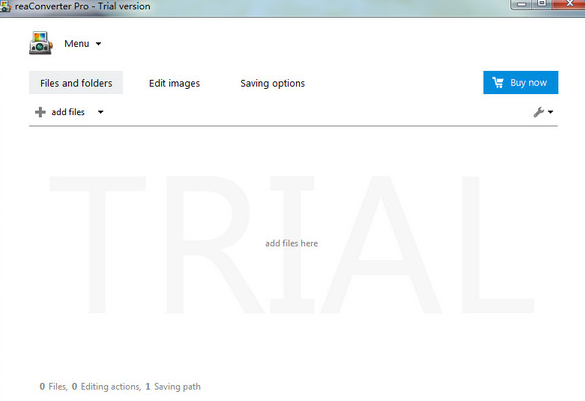Click the add files label
Image resolution: width=585 pixels, height=401 pixels.
(x=68, y=112)
